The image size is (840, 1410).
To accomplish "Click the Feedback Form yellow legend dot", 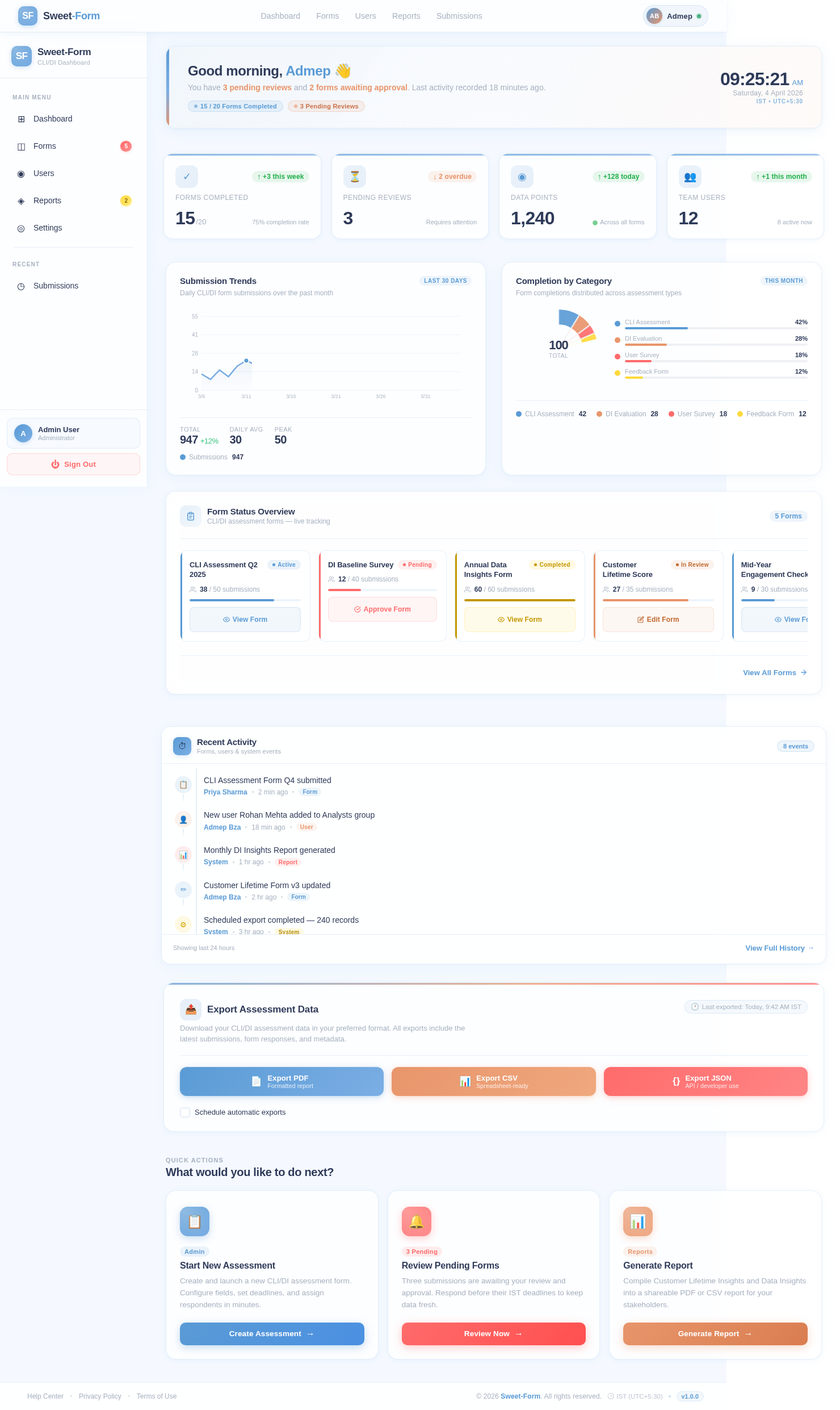I will [x=740, y=414].
